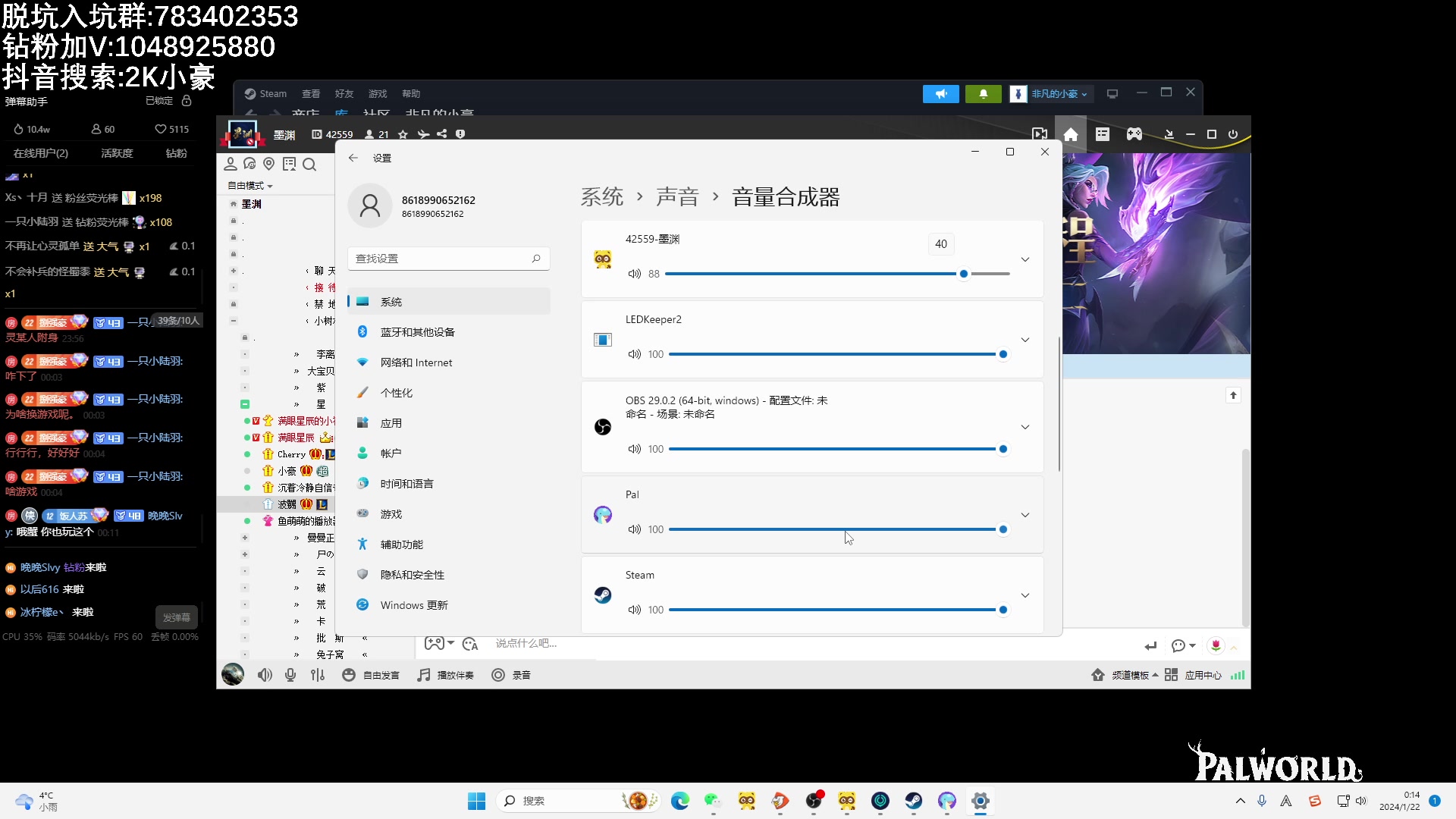Go back in the Settings window
1456x819 pixels.
(x=353, y=158)
